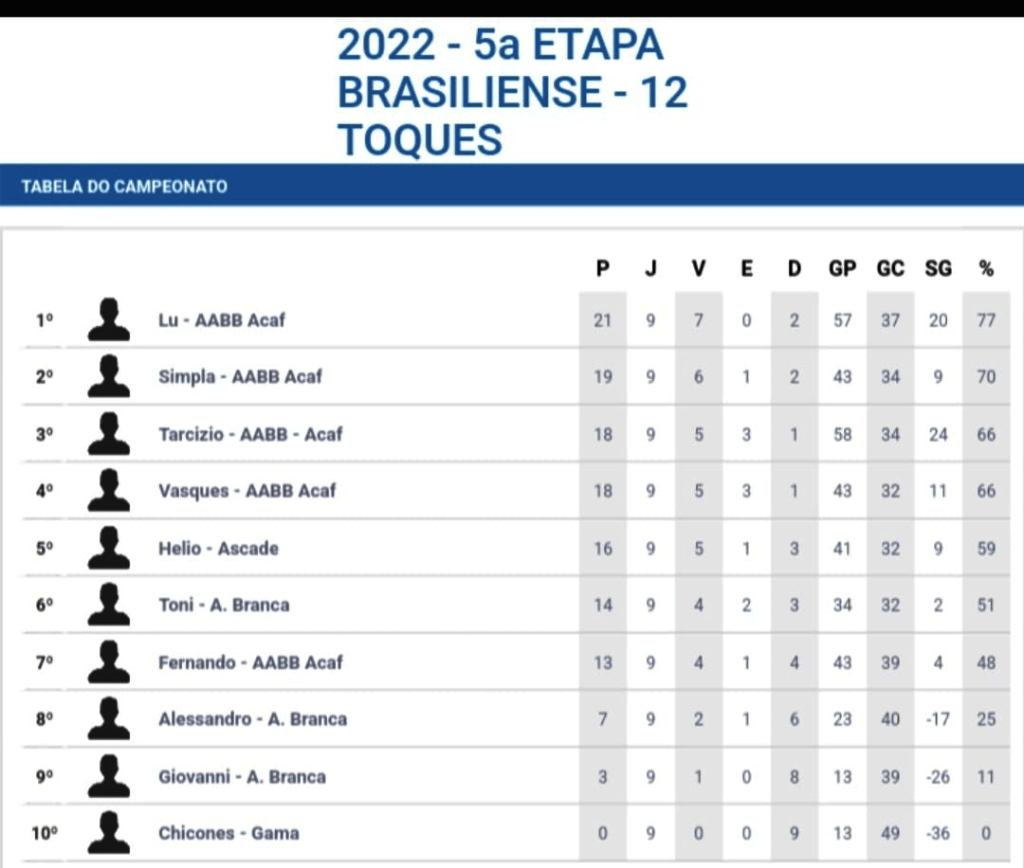Select the avatar beside Tarcizio
The image size is (1024, 868).
(x=108, y=434)
